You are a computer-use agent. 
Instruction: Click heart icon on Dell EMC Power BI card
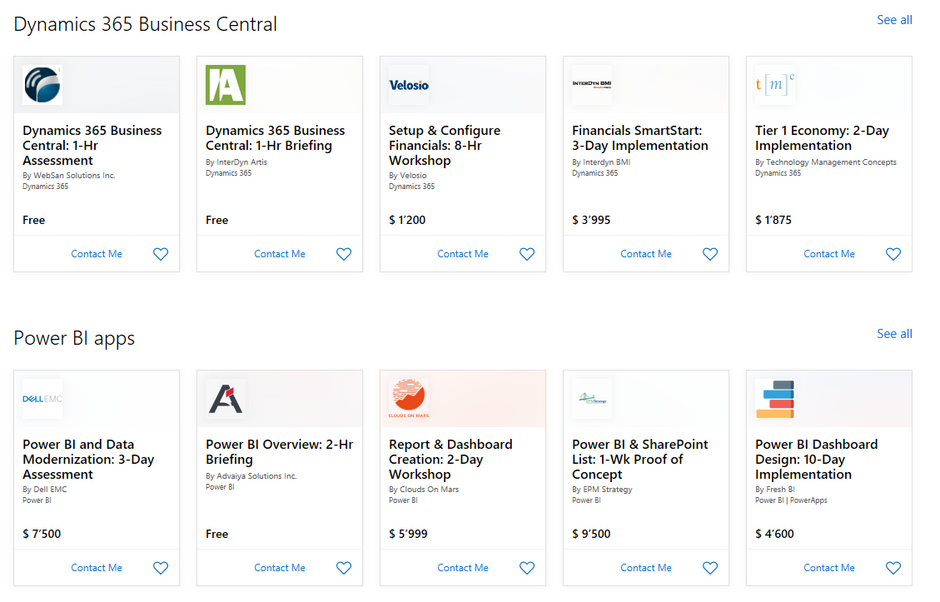pos(161,568)
